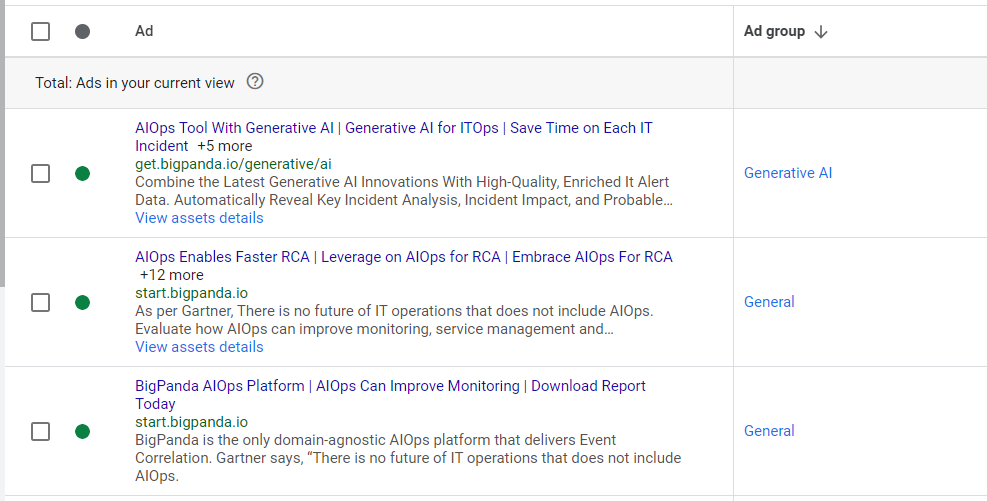Open the Generative AI ad group link

787,173
